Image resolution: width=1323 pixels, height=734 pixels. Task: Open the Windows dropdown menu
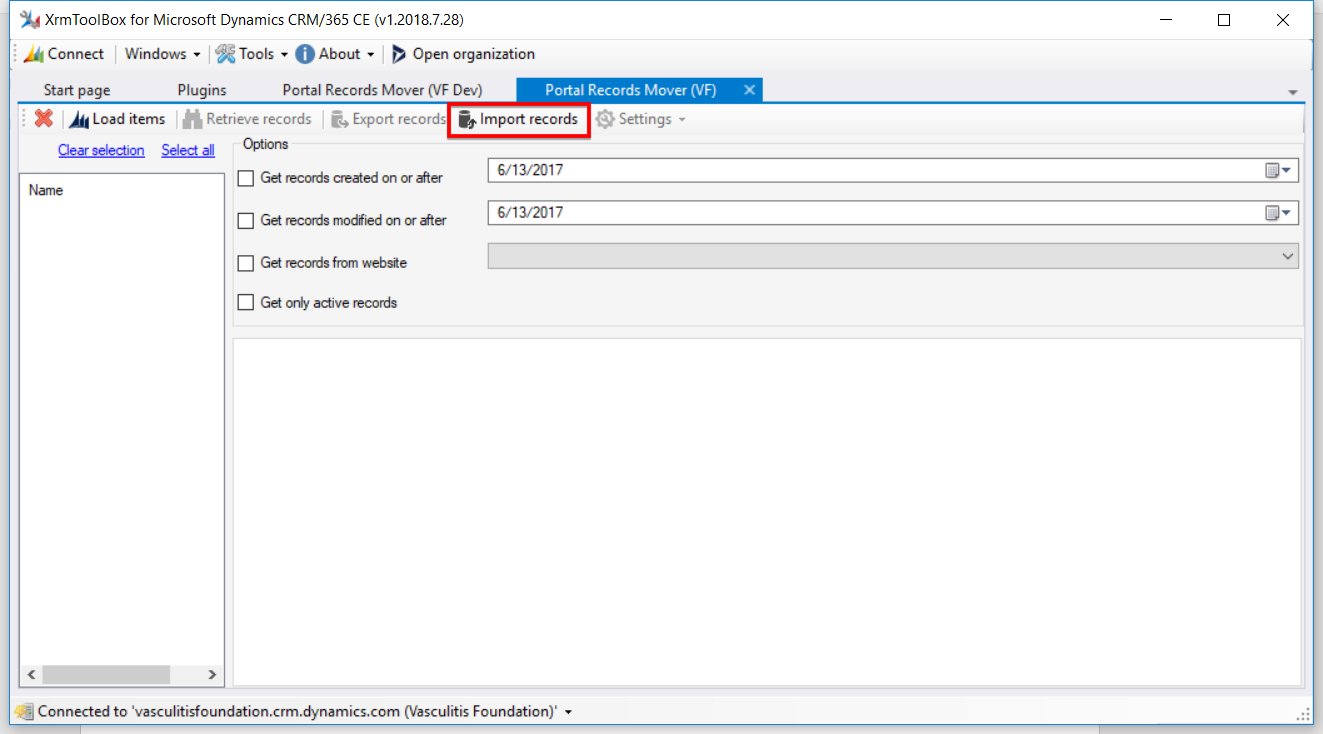pos(162,54)
